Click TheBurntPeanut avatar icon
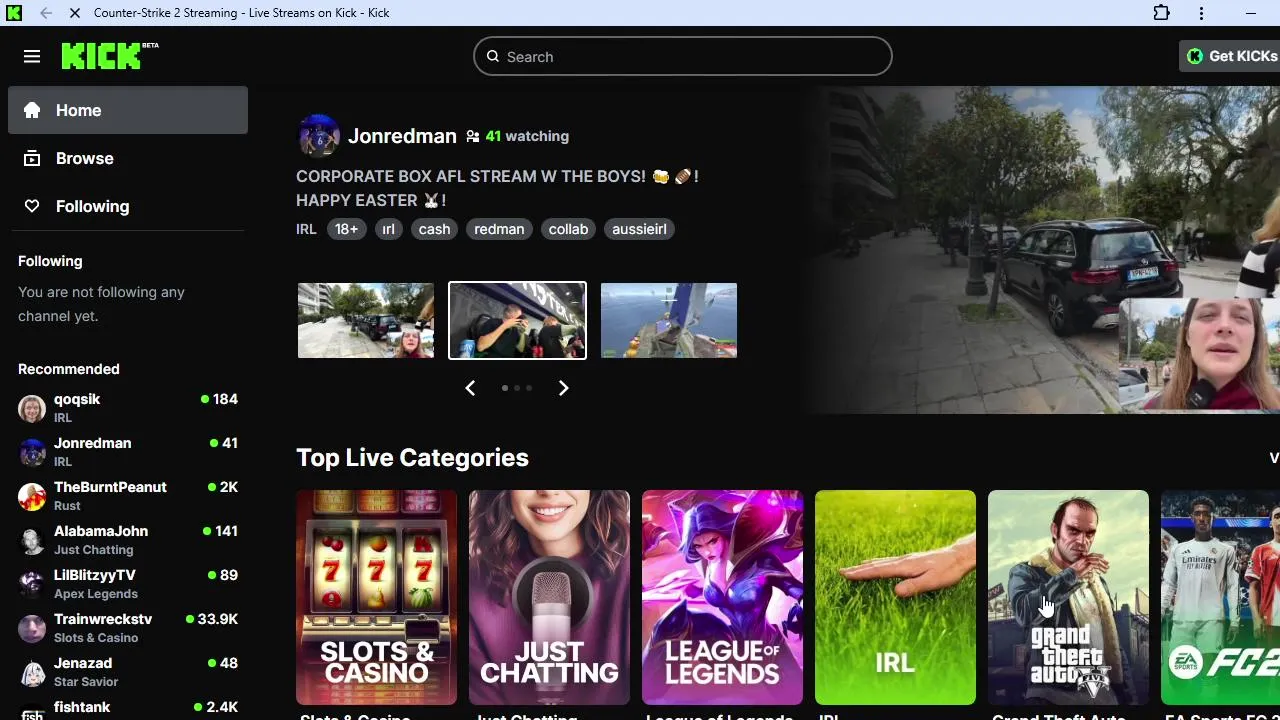Screen dimensions: 1280x720 (32, 496)
